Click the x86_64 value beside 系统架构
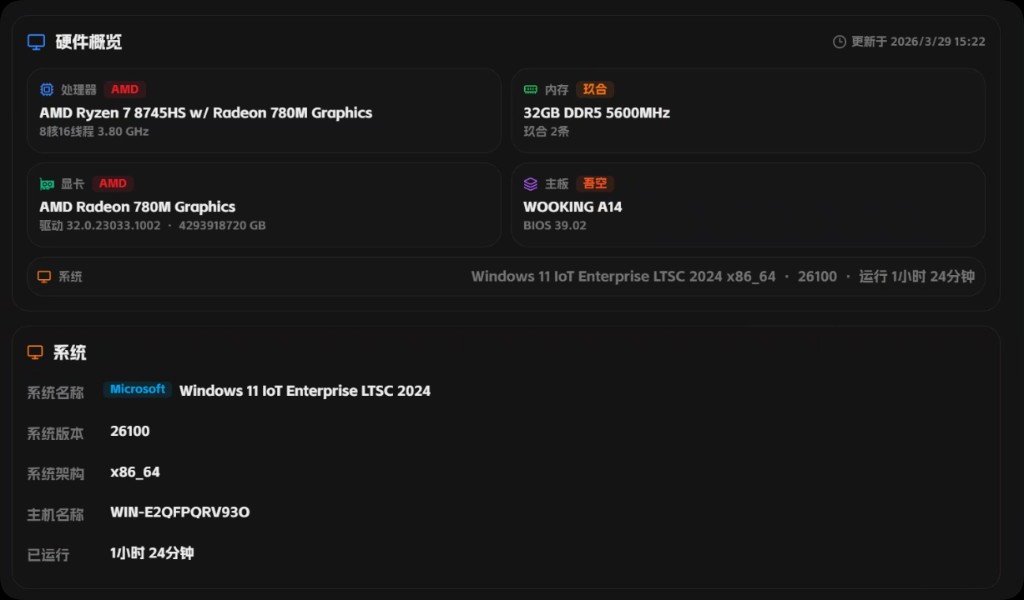Image resolution: width=1024 pixels, height=600 pixels. point(135,472)
